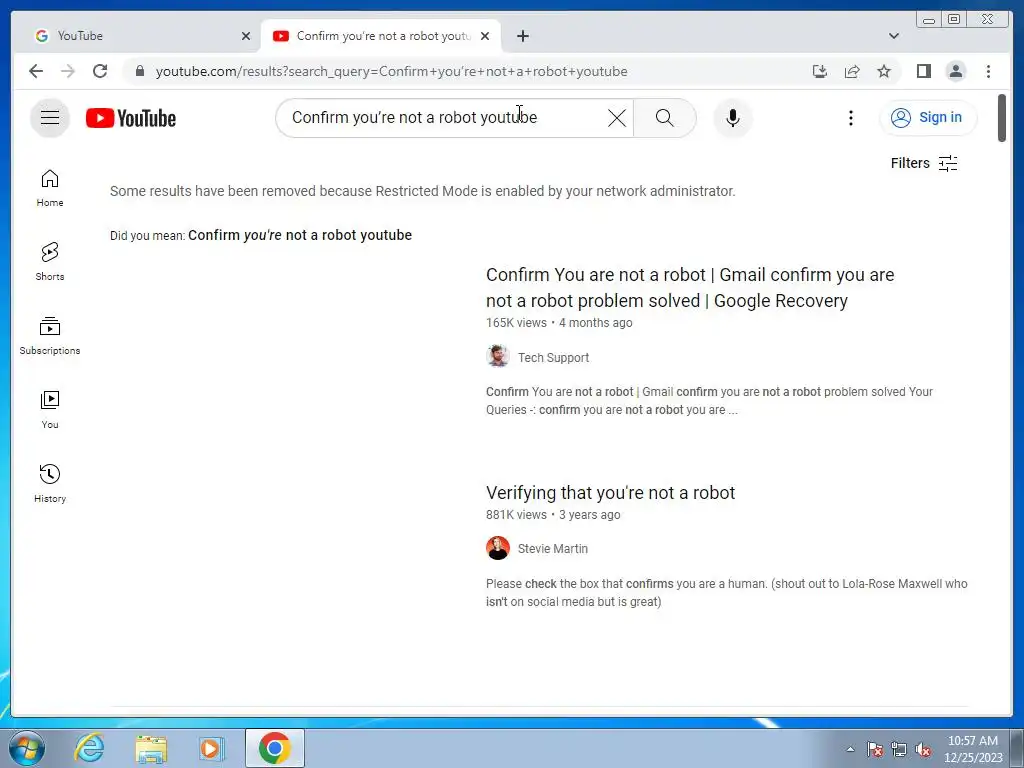
Task: Click the install app icon in address bar
Action: [x=820, y=71]
